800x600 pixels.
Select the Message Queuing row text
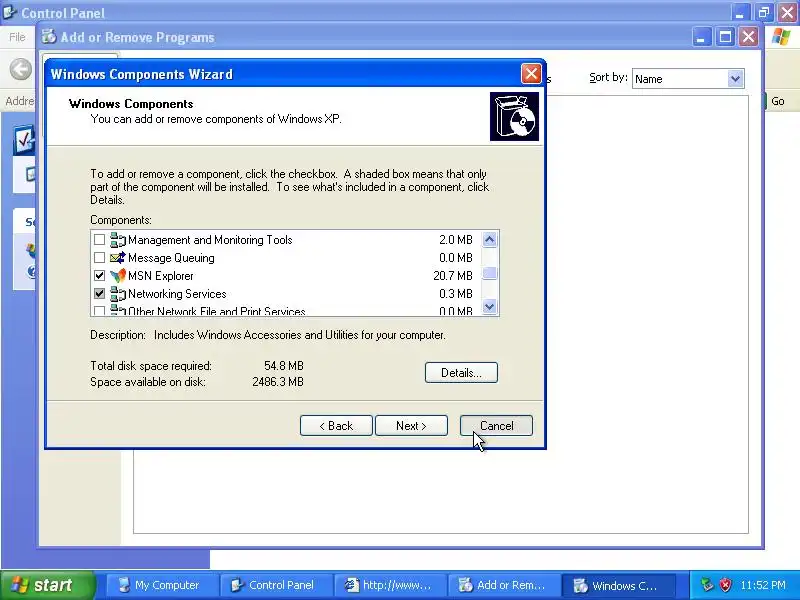pos(171,258)
